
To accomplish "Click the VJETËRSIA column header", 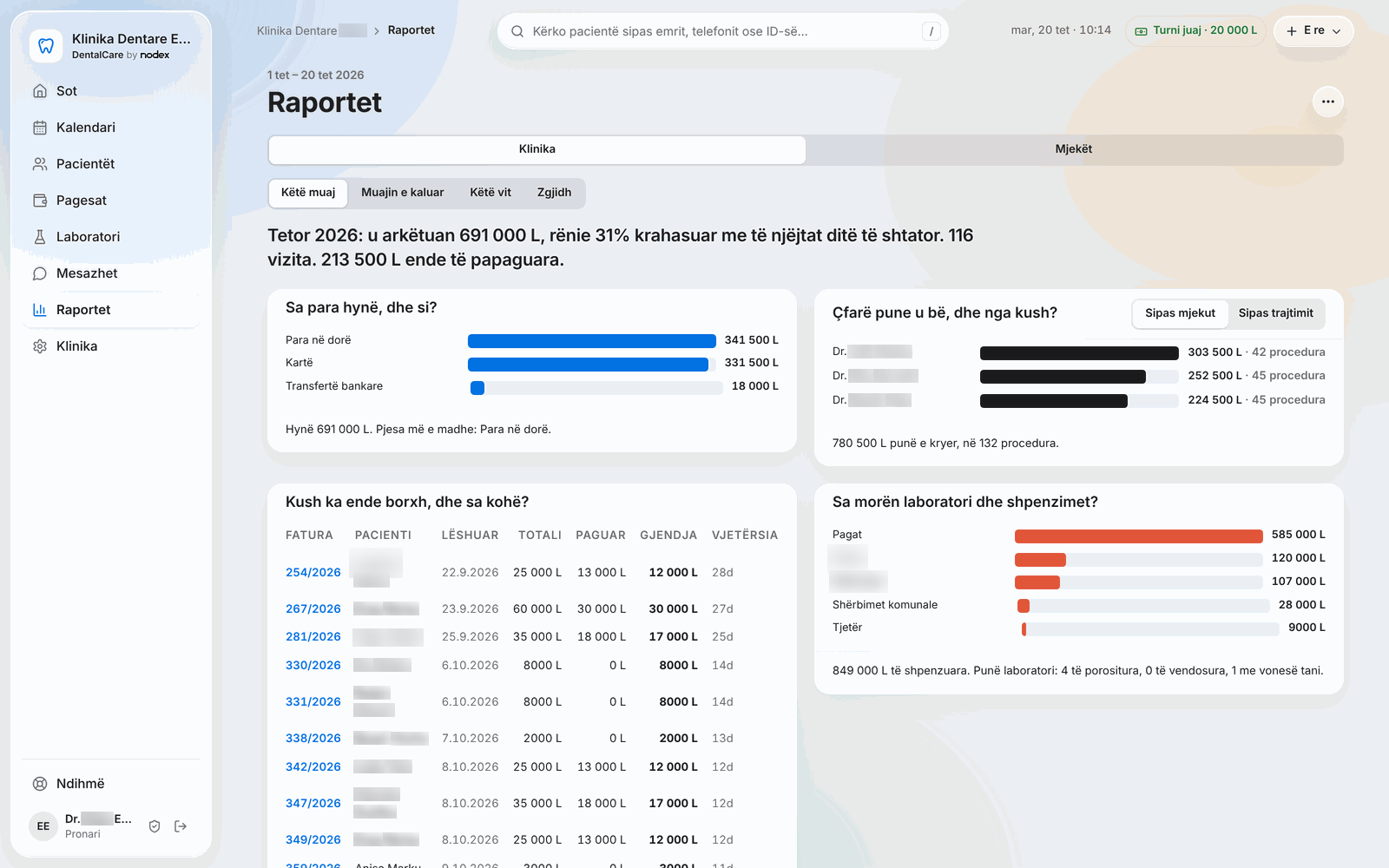I will [x=745, y=536].
